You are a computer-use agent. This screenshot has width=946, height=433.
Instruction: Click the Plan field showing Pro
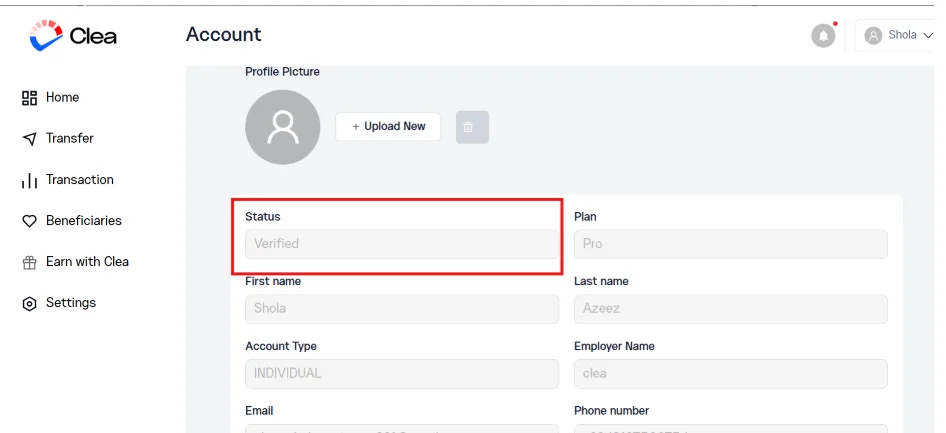point(731,244)
